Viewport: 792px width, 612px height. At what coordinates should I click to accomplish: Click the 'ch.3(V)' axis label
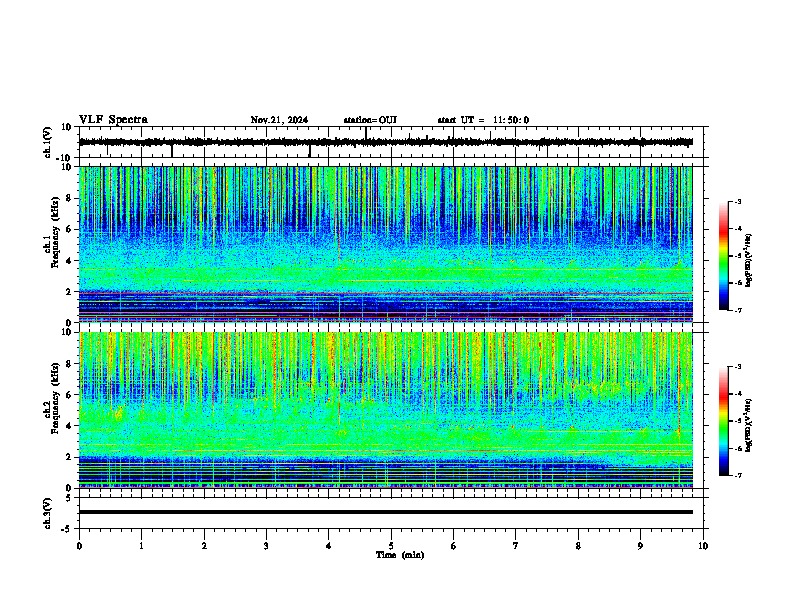[x=47, y=513]
